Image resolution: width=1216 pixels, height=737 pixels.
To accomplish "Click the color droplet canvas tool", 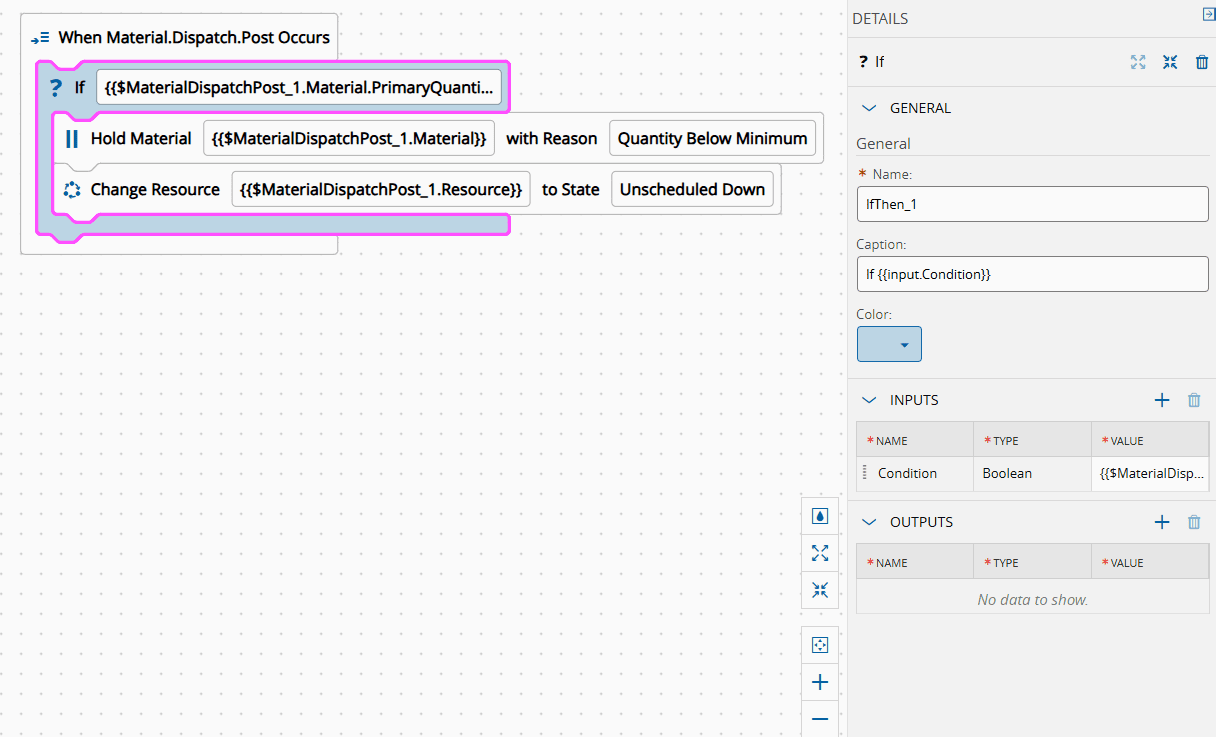I will tap(820, 516).
